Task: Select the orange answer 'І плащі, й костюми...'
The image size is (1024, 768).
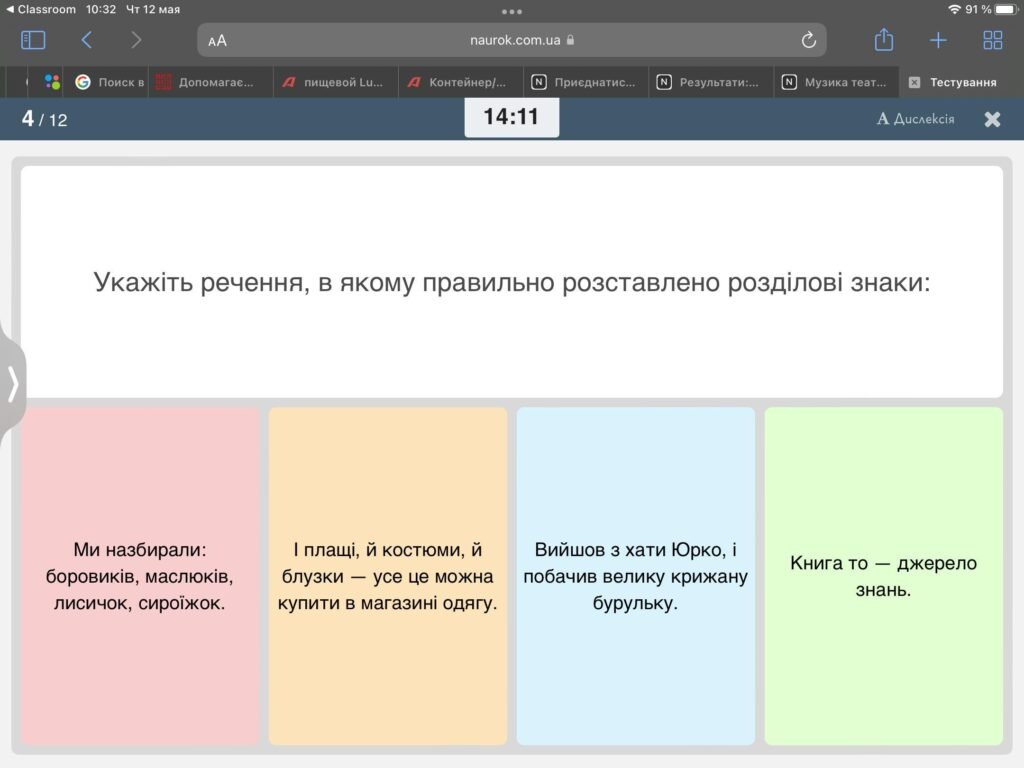Action: coord(388,576)
